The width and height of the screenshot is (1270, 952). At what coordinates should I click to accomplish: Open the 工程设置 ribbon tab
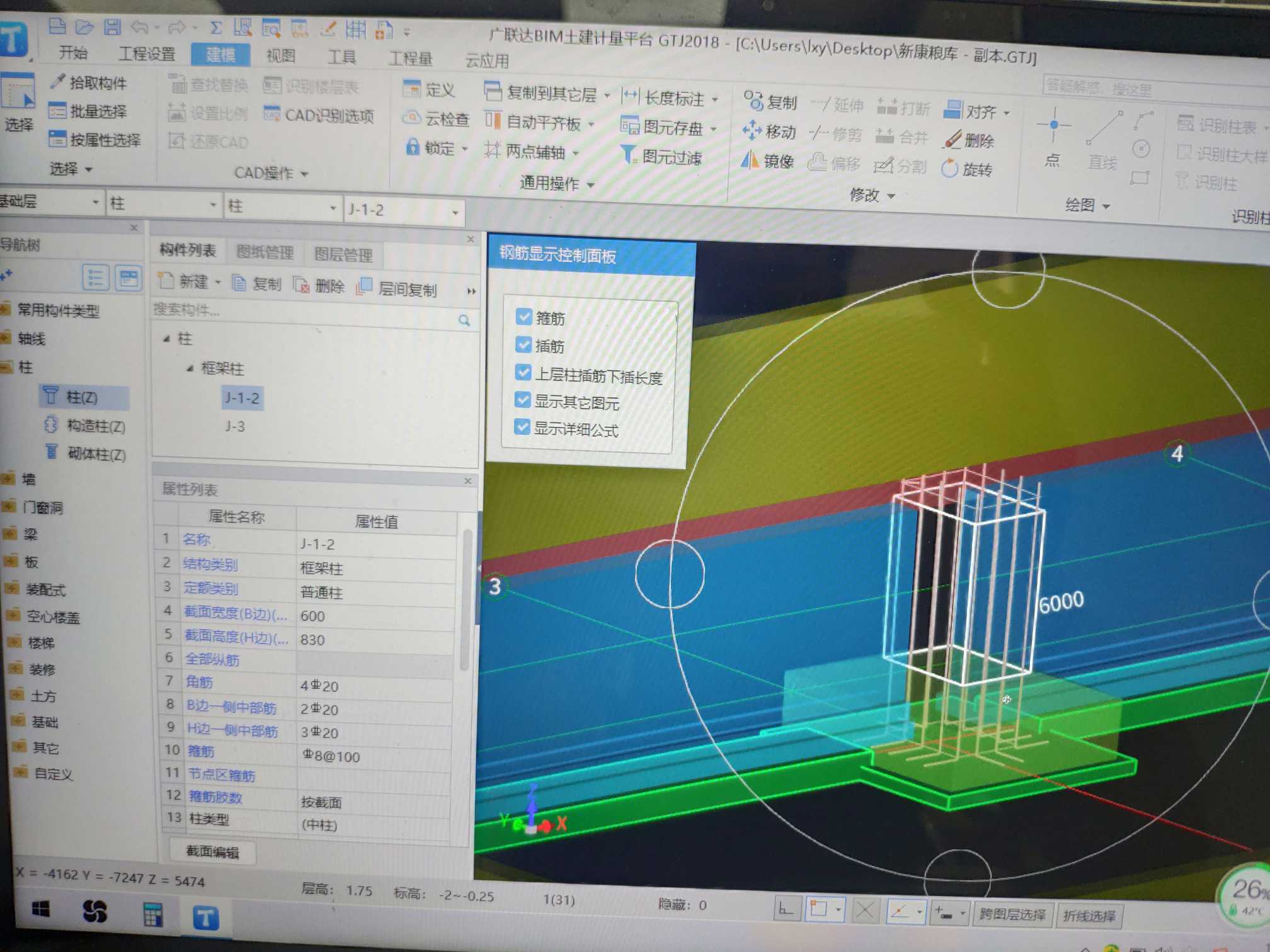pos(147,54)
